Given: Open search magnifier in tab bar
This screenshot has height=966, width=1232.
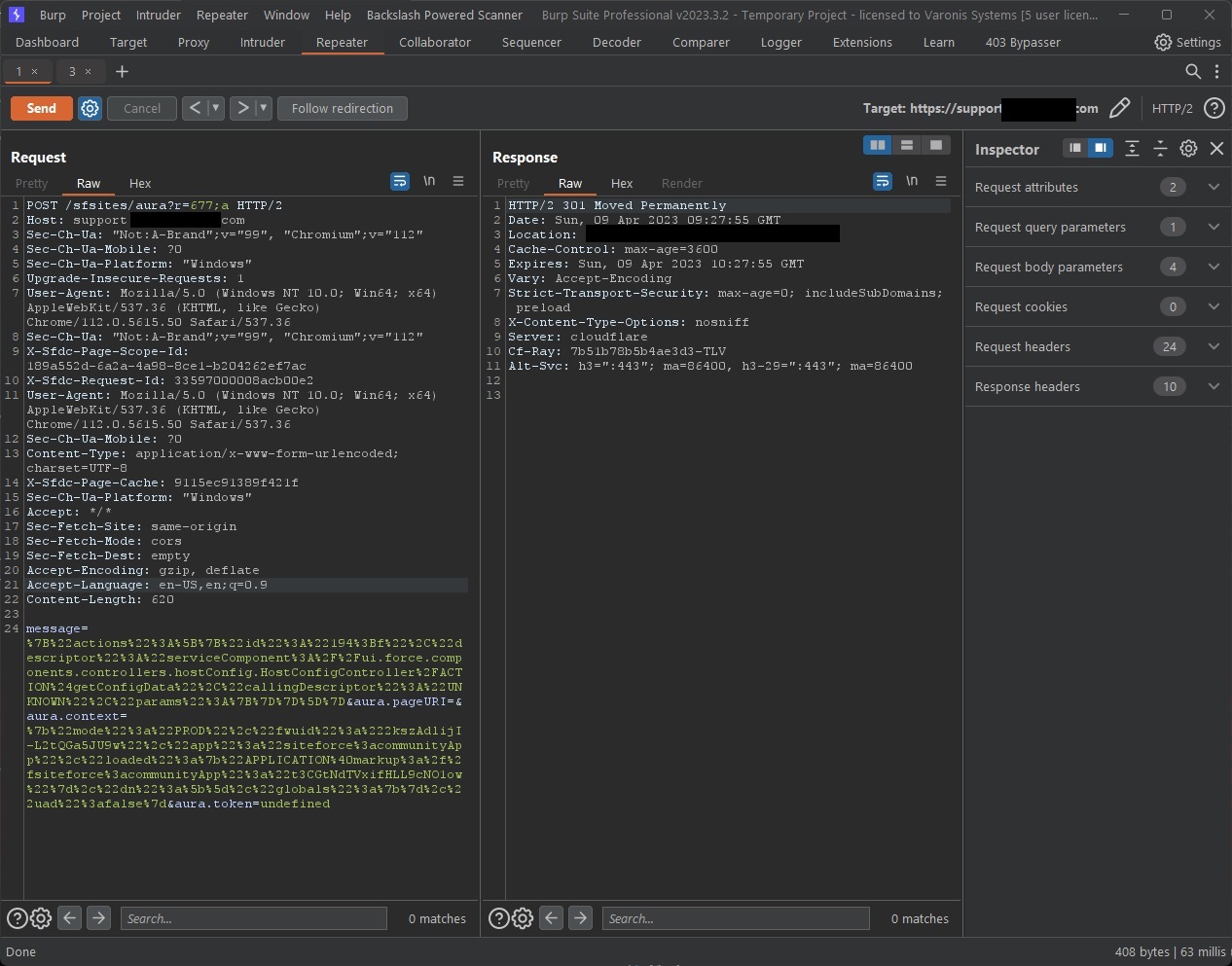Looking at the screenshot, I should pyautogui.click(x=1193, y=71).
